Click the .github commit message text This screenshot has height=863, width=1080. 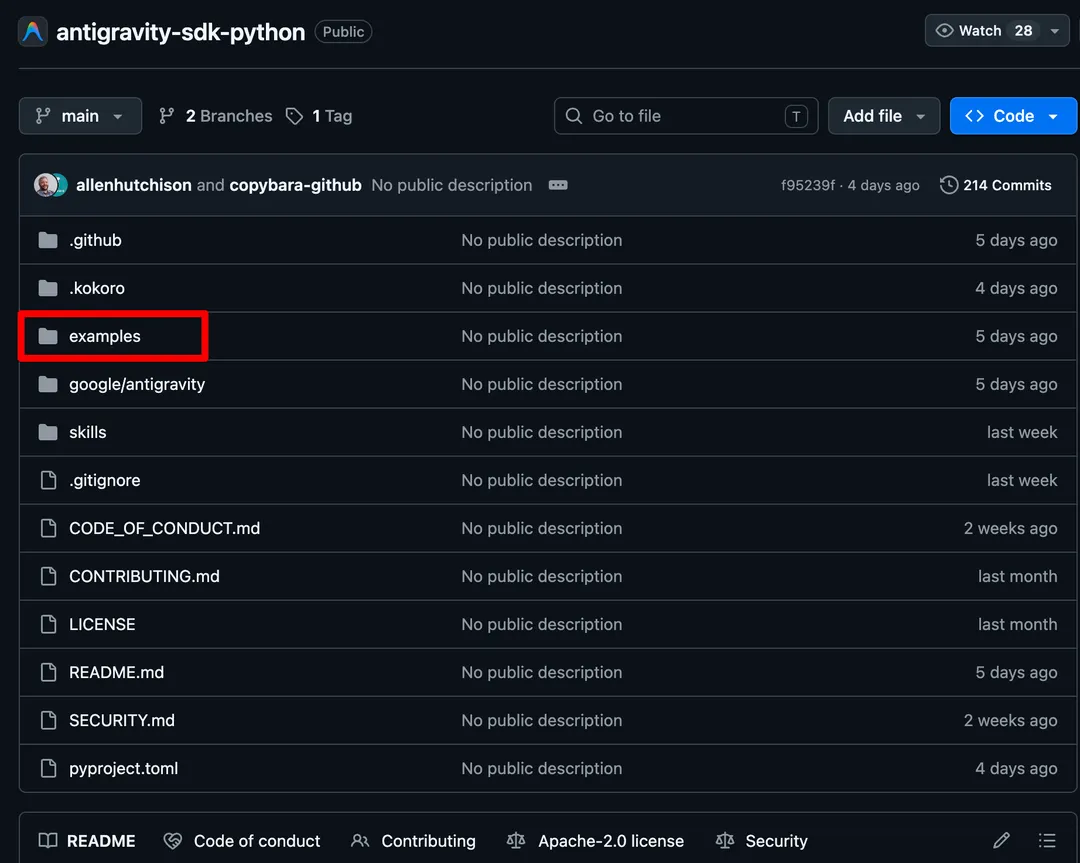click(541, 240)
